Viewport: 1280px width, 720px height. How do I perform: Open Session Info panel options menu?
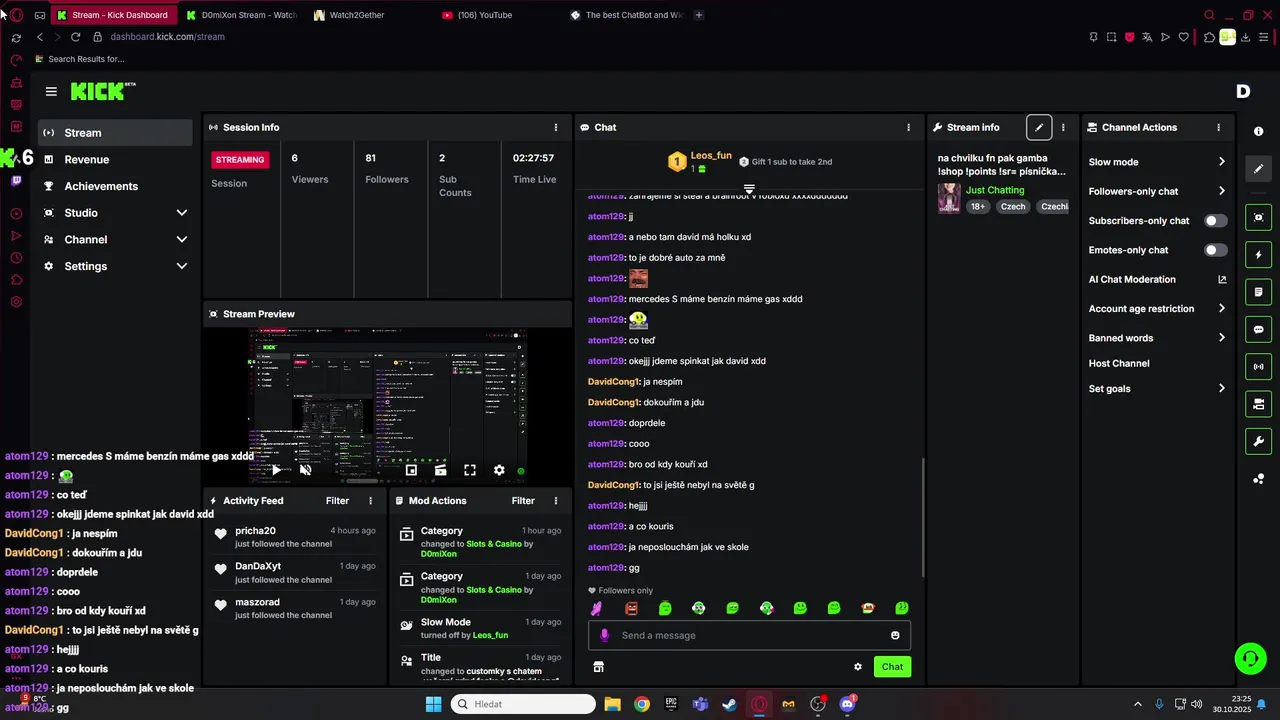pyautogui.click(x=556, y=128)
